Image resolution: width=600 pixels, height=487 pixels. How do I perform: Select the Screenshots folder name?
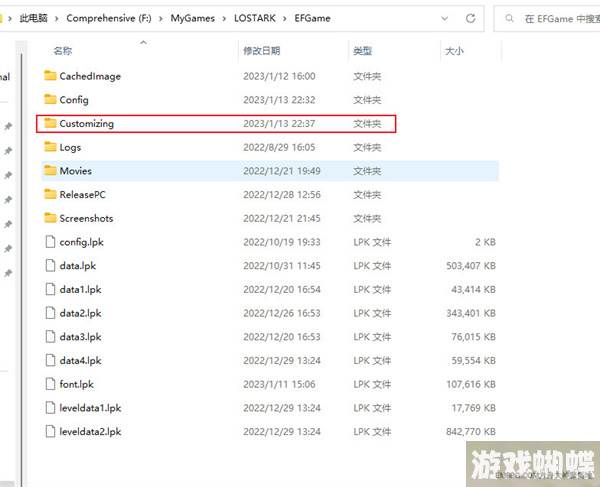tap(86, 218)
